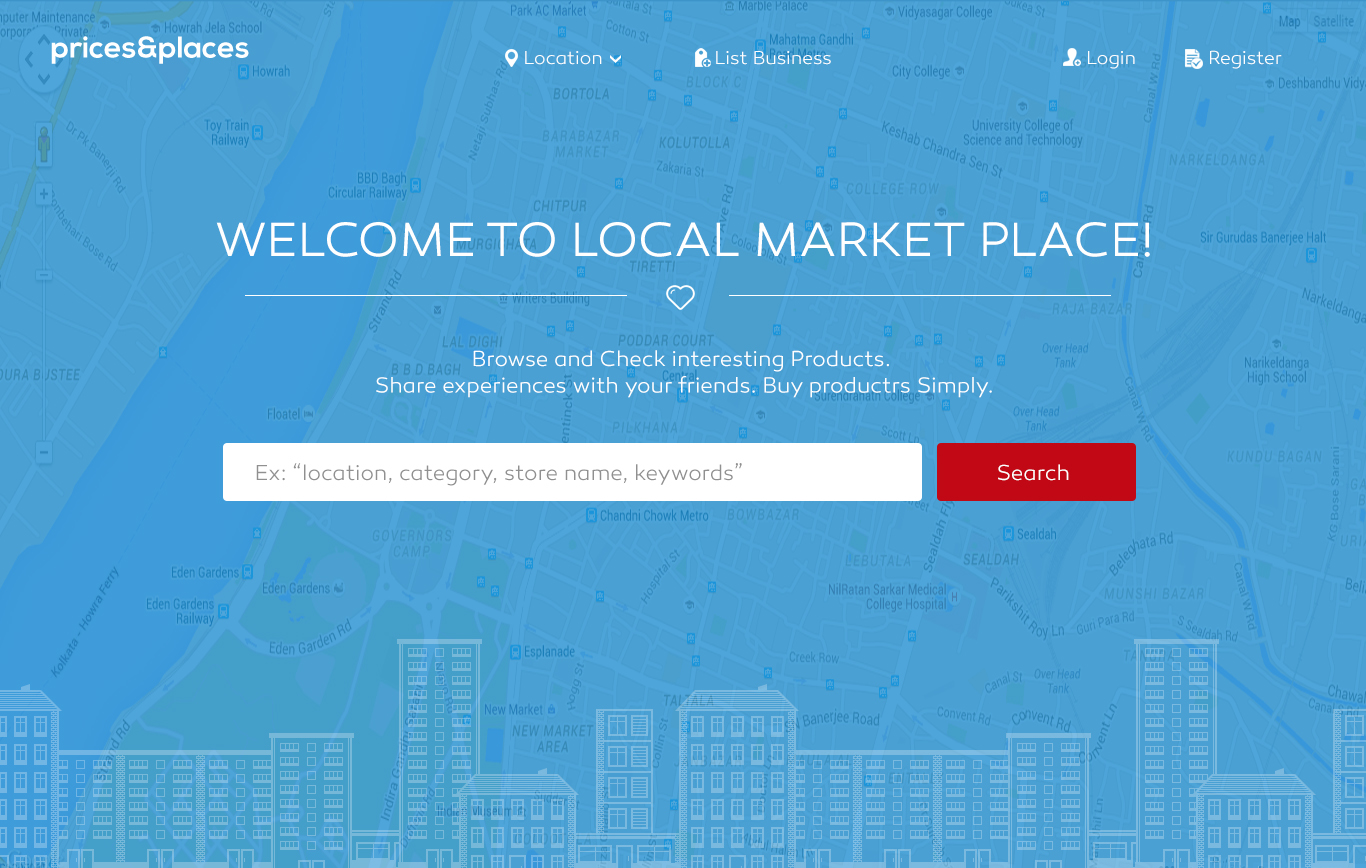Expand the chevron next to Location
1366x868 pixels.
615,59
